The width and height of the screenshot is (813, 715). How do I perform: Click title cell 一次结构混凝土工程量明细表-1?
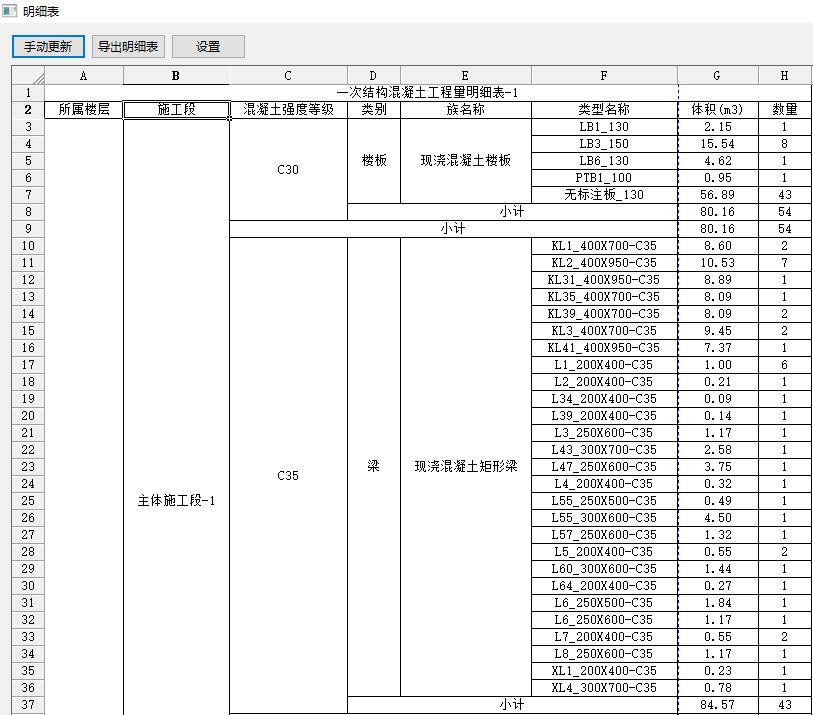(428, 93)
